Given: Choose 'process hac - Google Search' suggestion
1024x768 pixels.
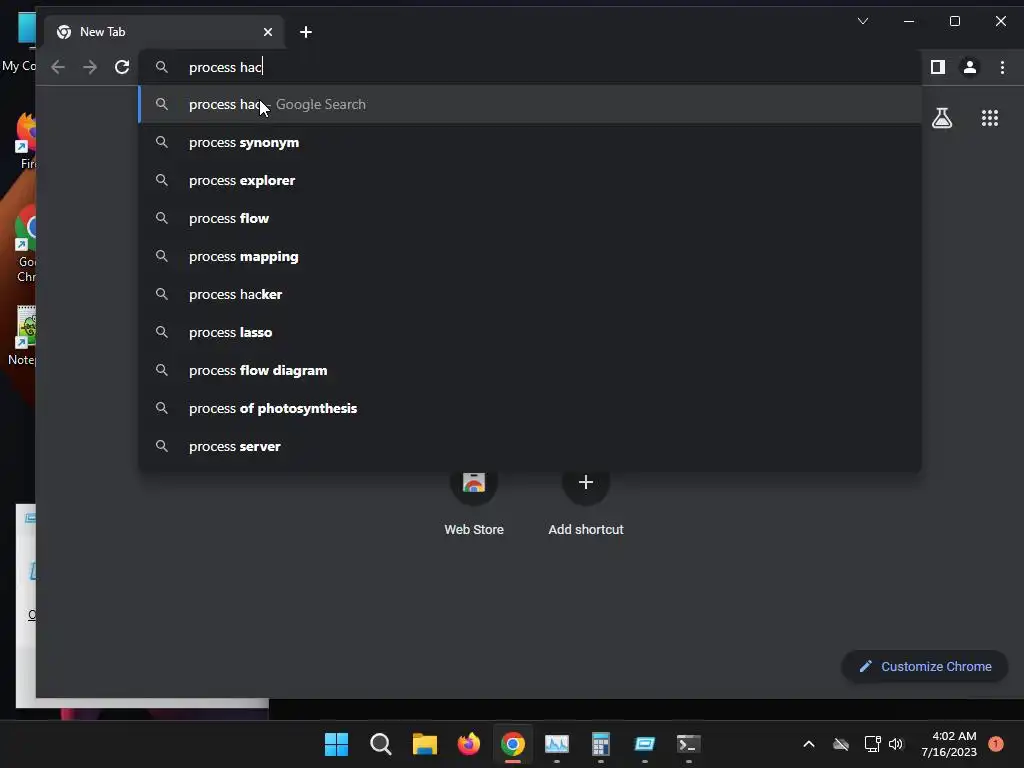Looking at the screenshot, I should tap(530, 104).
